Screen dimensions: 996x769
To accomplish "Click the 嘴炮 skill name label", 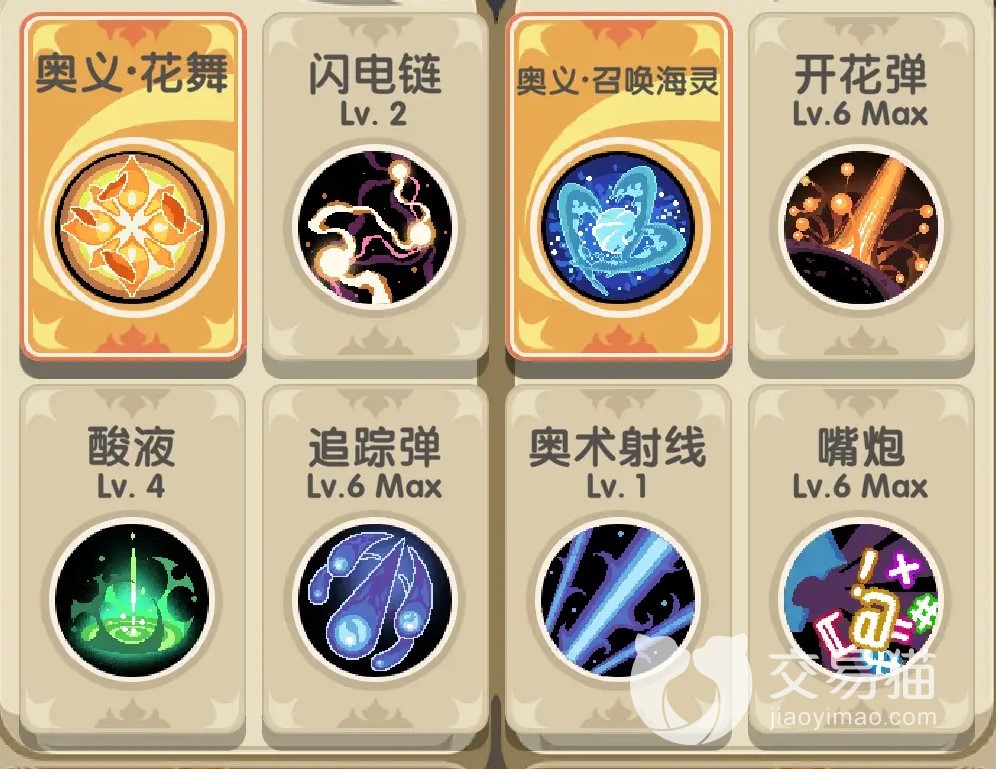I will pyautogui.click(x=861, y=446).
